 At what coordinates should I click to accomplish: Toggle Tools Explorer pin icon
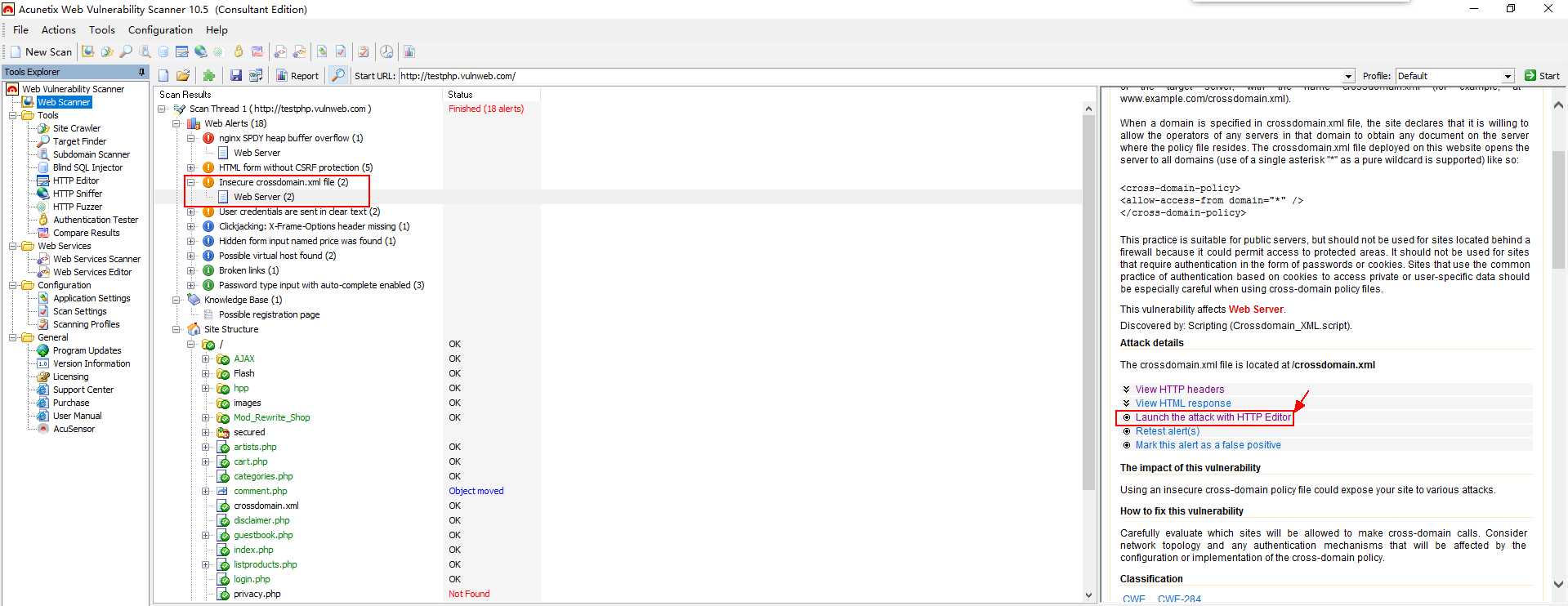141,72
